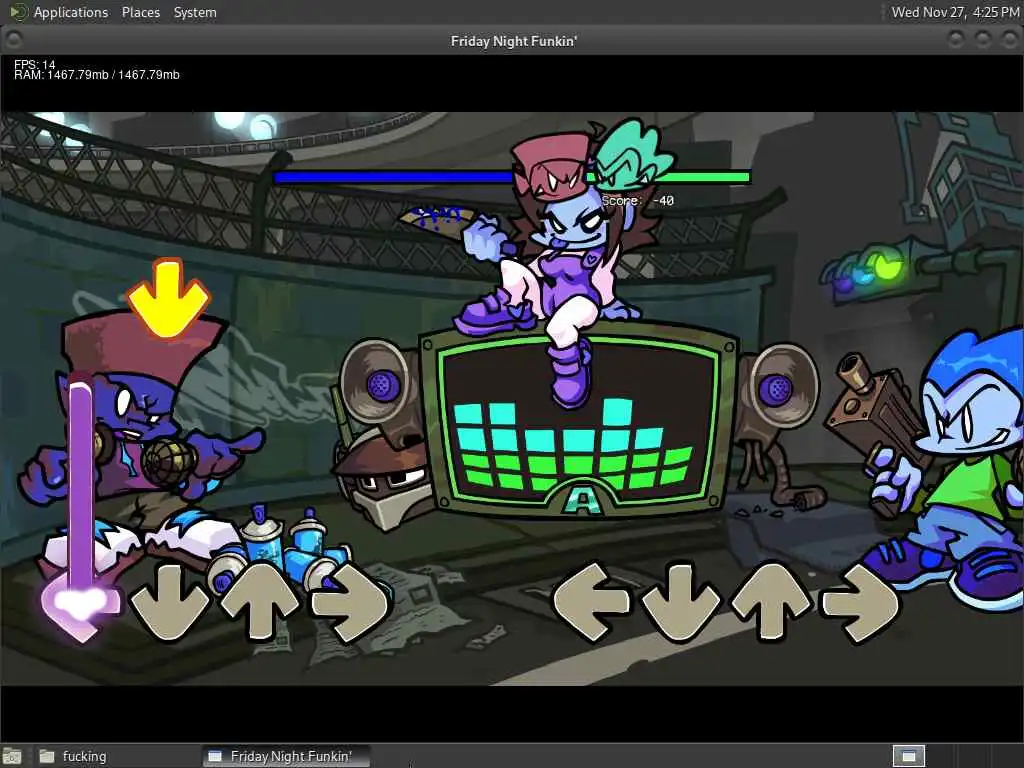
Task: Click the opponent's grey right arrow receptor
Action: point(351,603)
